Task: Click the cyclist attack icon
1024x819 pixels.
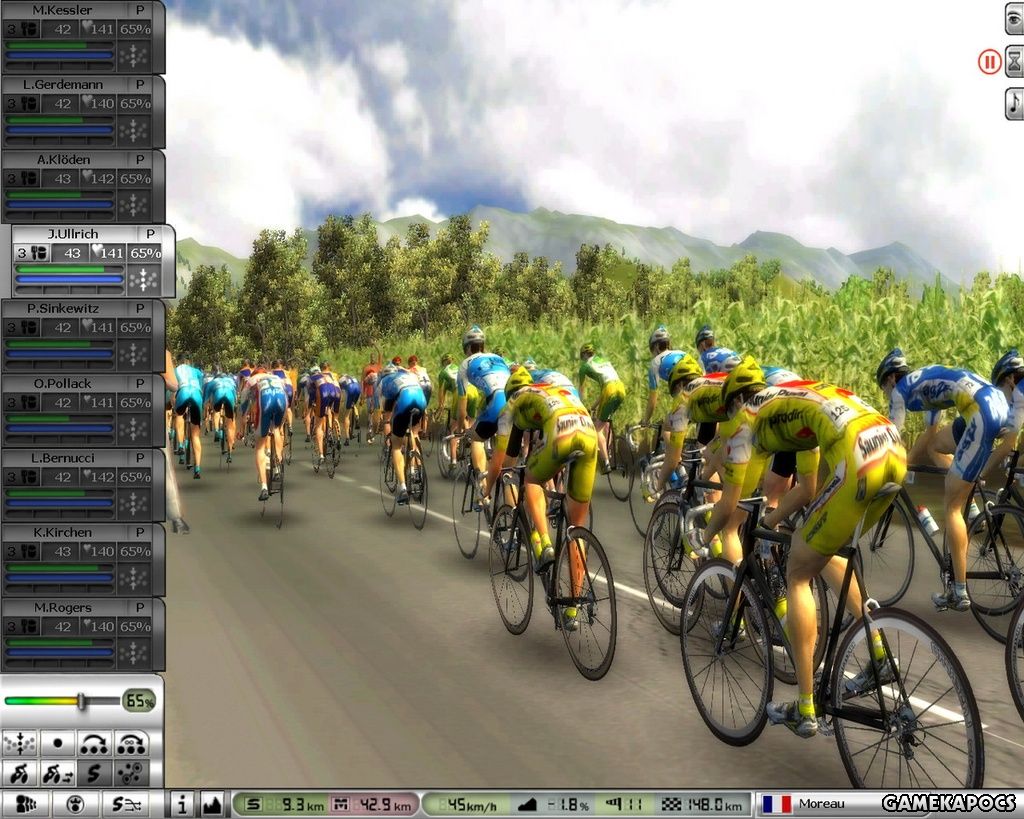Action: [20, 773]
